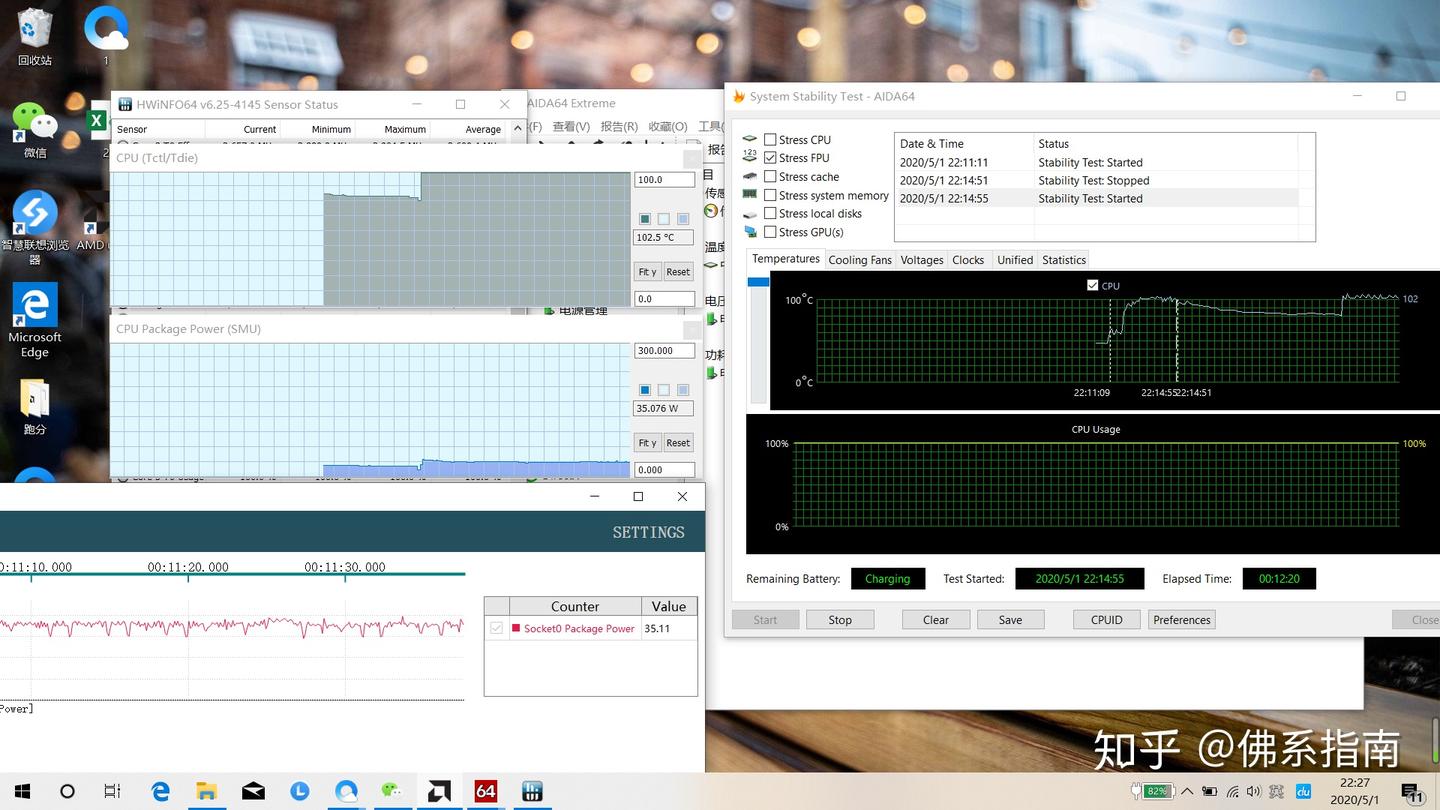Expand the hidden system tray icons

(x=1187, y=791)
